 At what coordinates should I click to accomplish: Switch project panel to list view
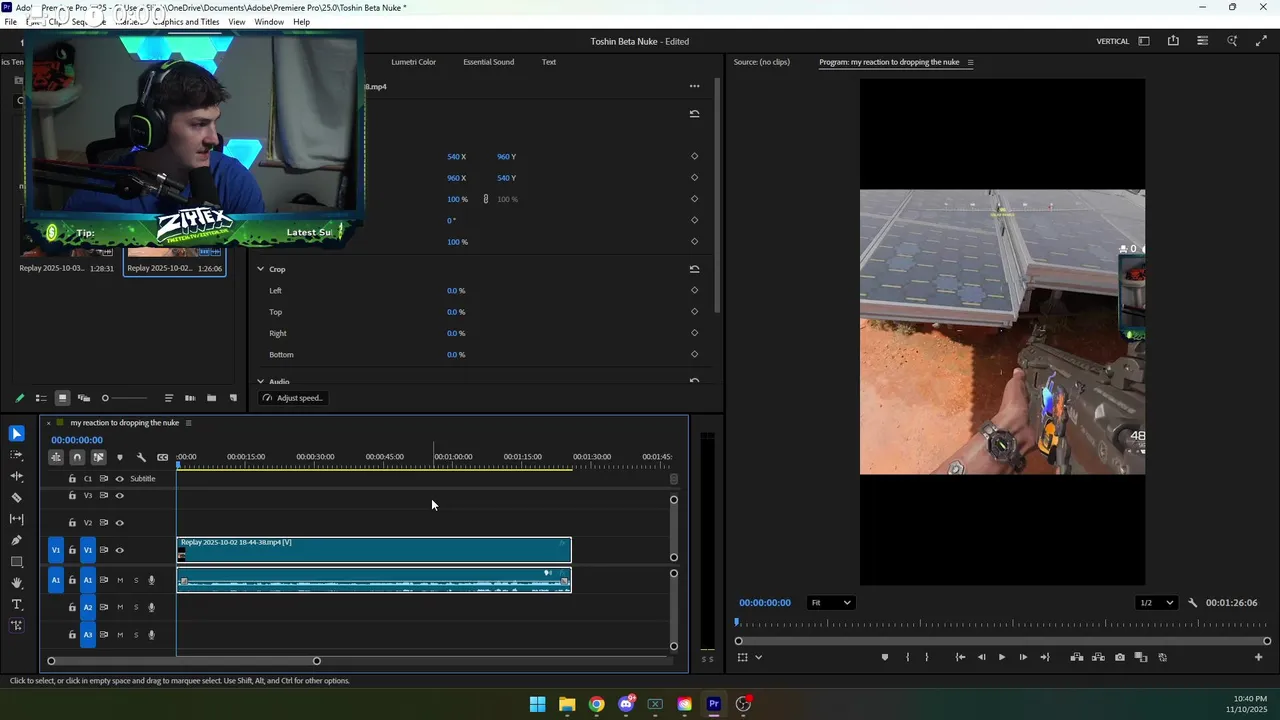[41, 398]
